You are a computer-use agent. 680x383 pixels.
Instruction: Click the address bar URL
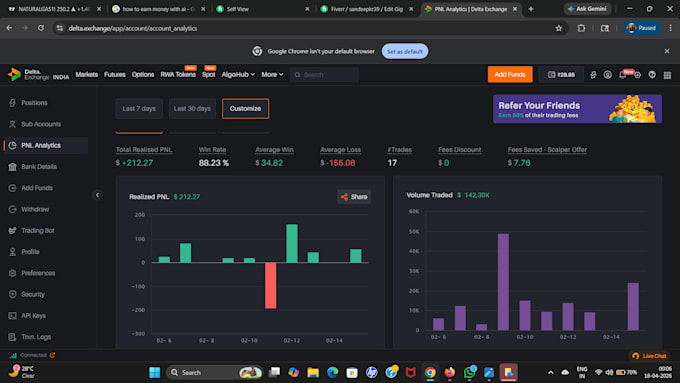tap(133, 28)
